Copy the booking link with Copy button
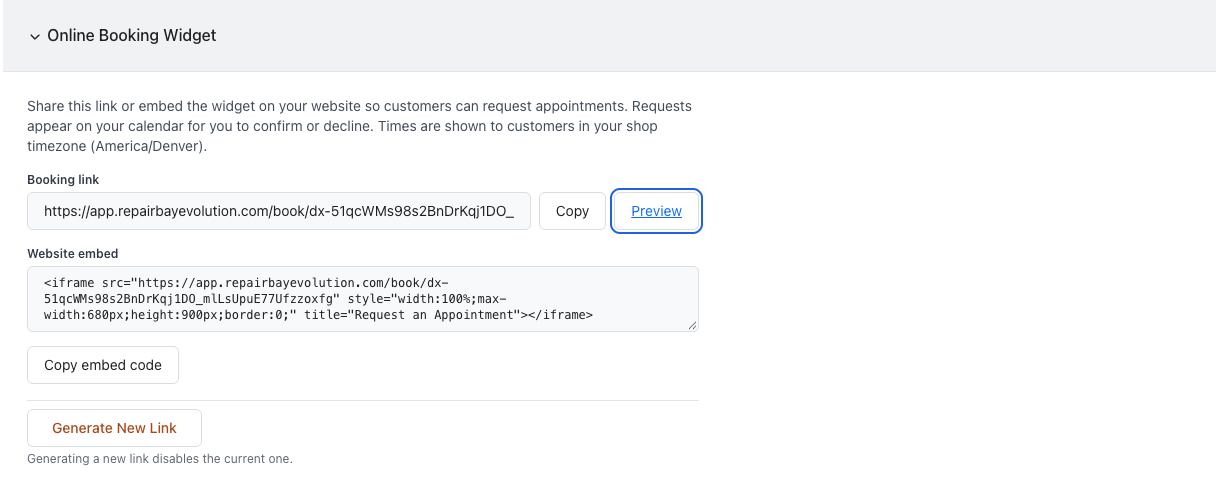The width and height of the screenshot is (1216, 492). click(572, 211)
